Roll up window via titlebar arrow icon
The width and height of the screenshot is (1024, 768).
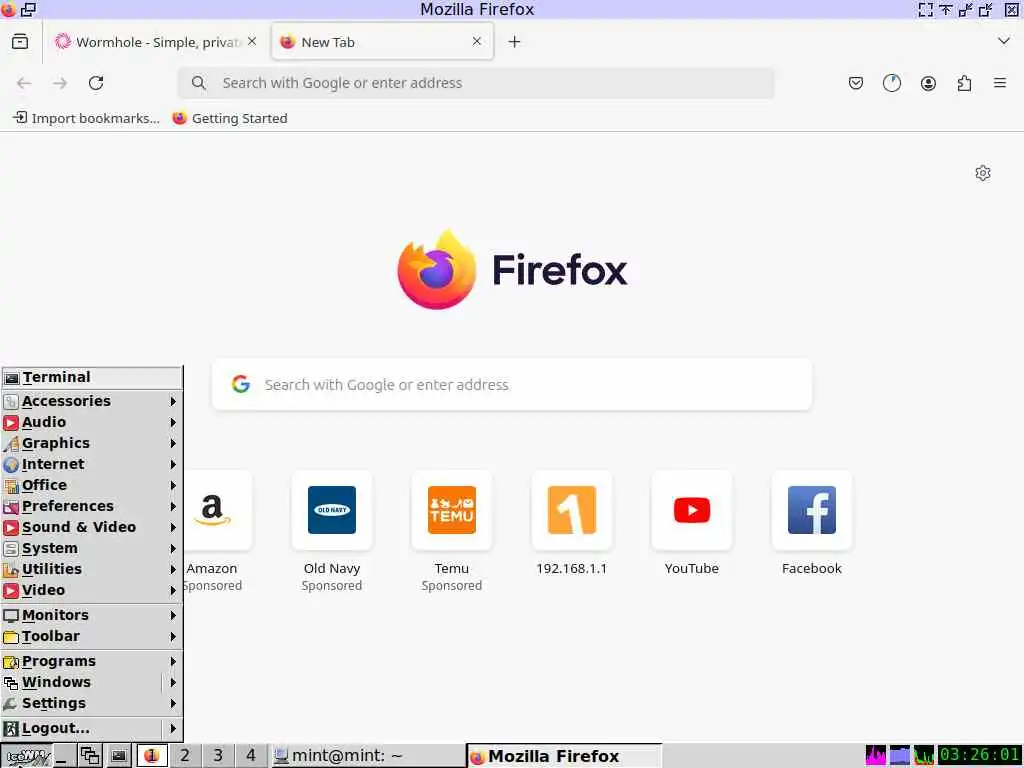946,9
